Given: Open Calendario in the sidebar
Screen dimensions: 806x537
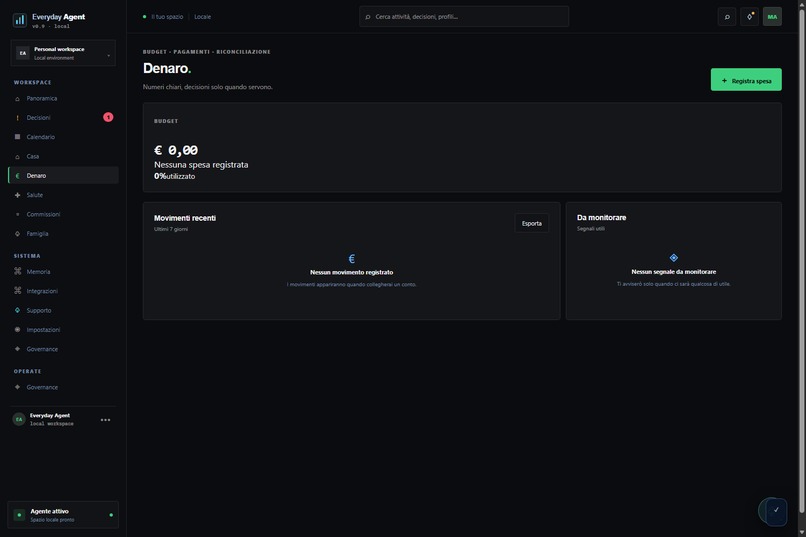Looking at the screenshot, I should tap(63, 137).
